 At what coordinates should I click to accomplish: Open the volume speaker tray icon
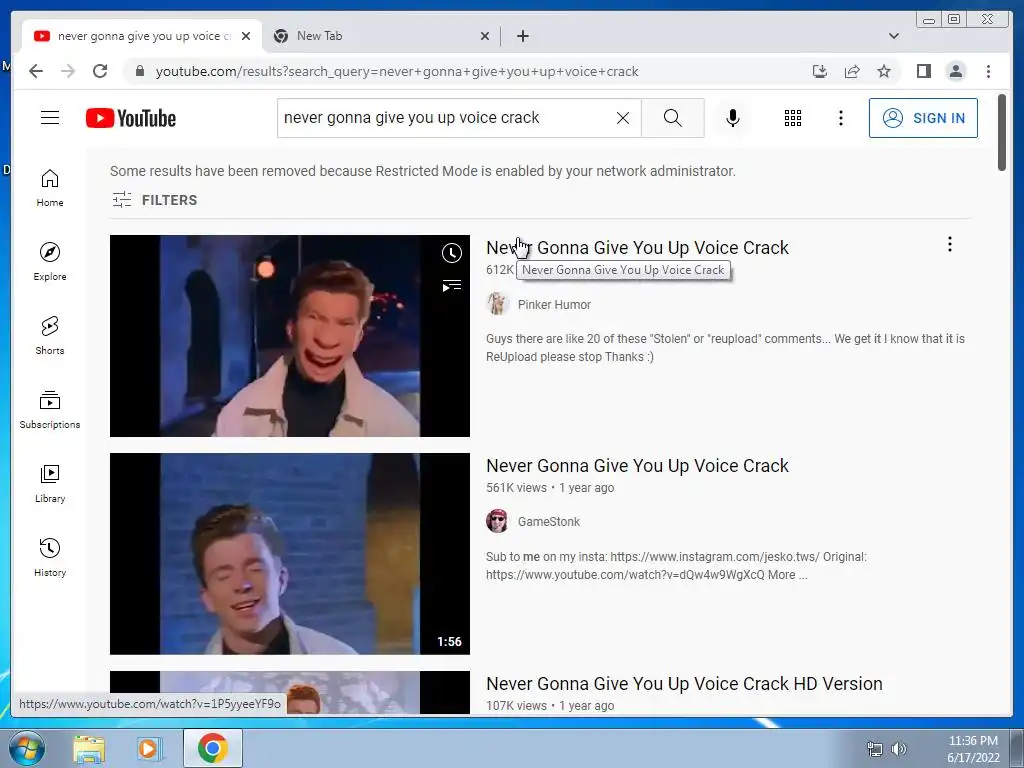click(899, 749)
